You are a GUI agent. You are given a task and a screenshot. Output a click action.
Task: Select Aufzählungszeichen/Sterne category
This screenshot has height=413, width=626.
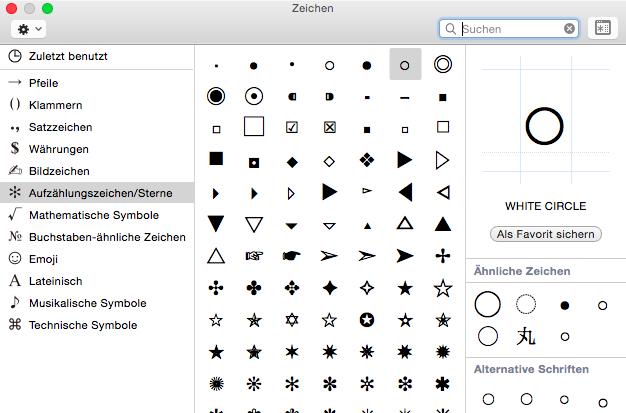click(x=97, y=193)
